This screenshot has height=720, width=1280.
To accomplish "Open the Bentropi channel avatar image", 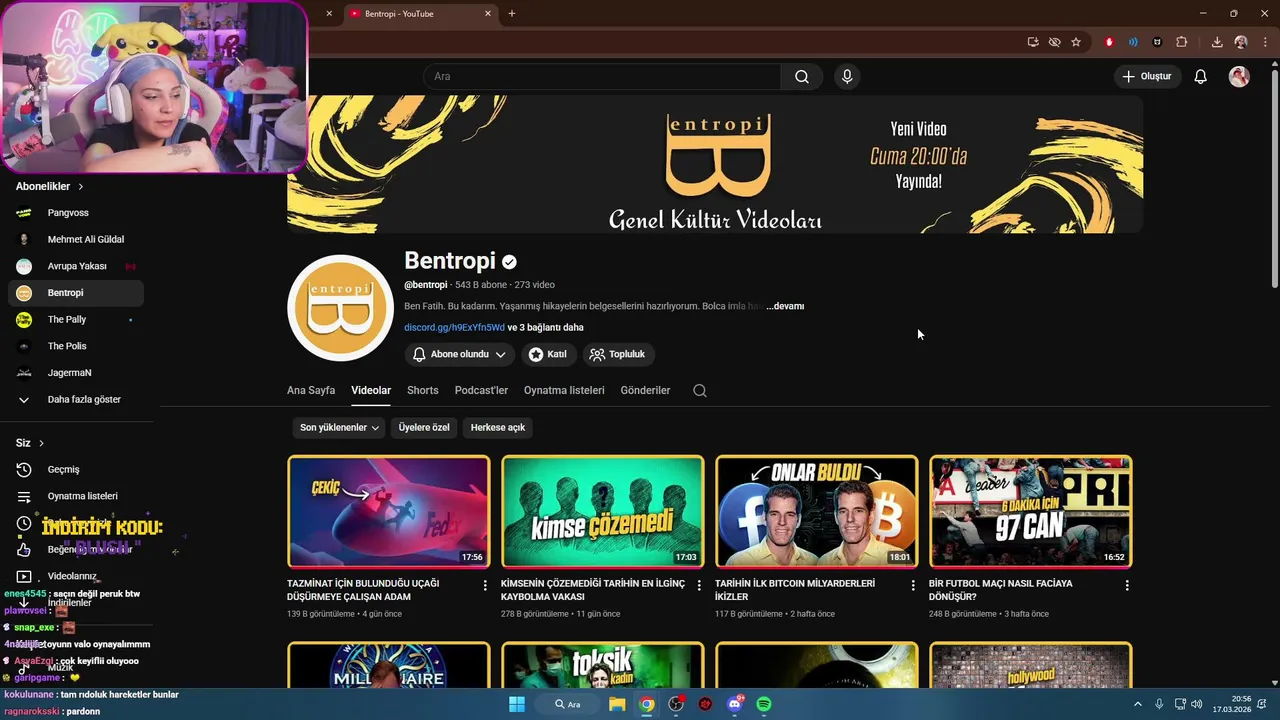I will click(339, 307).
